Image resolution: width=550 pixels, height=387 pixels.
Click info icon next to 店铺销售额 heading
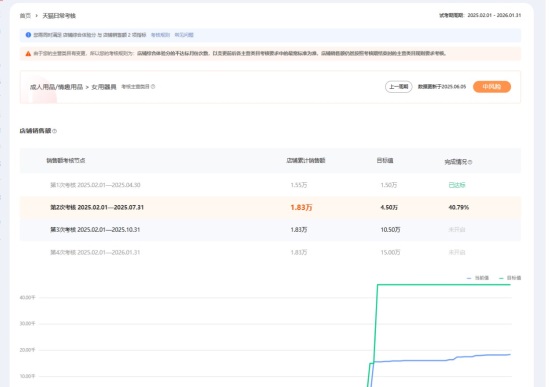click(54, 131)
